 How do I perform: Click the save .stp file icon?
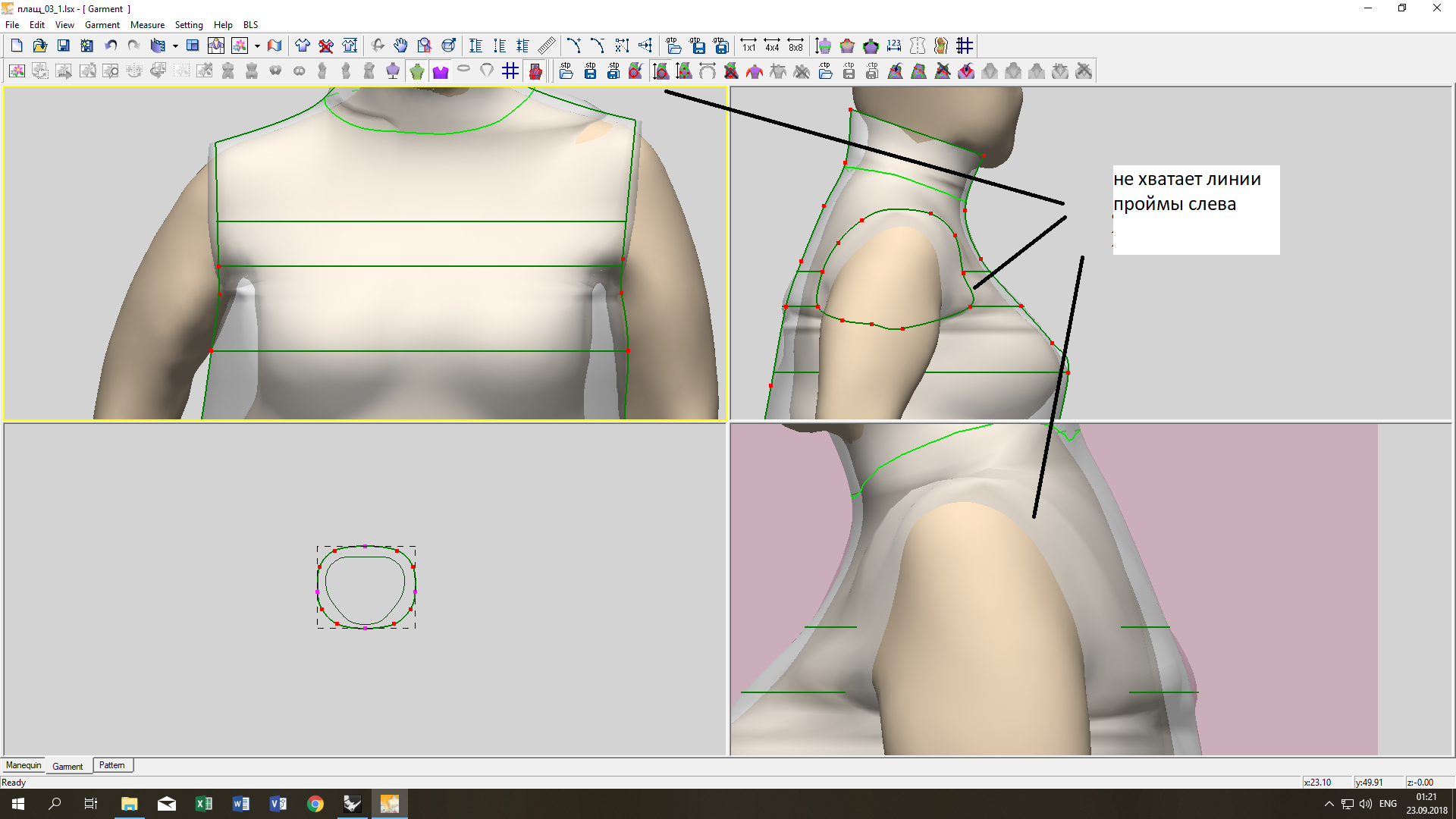(590, 71)
